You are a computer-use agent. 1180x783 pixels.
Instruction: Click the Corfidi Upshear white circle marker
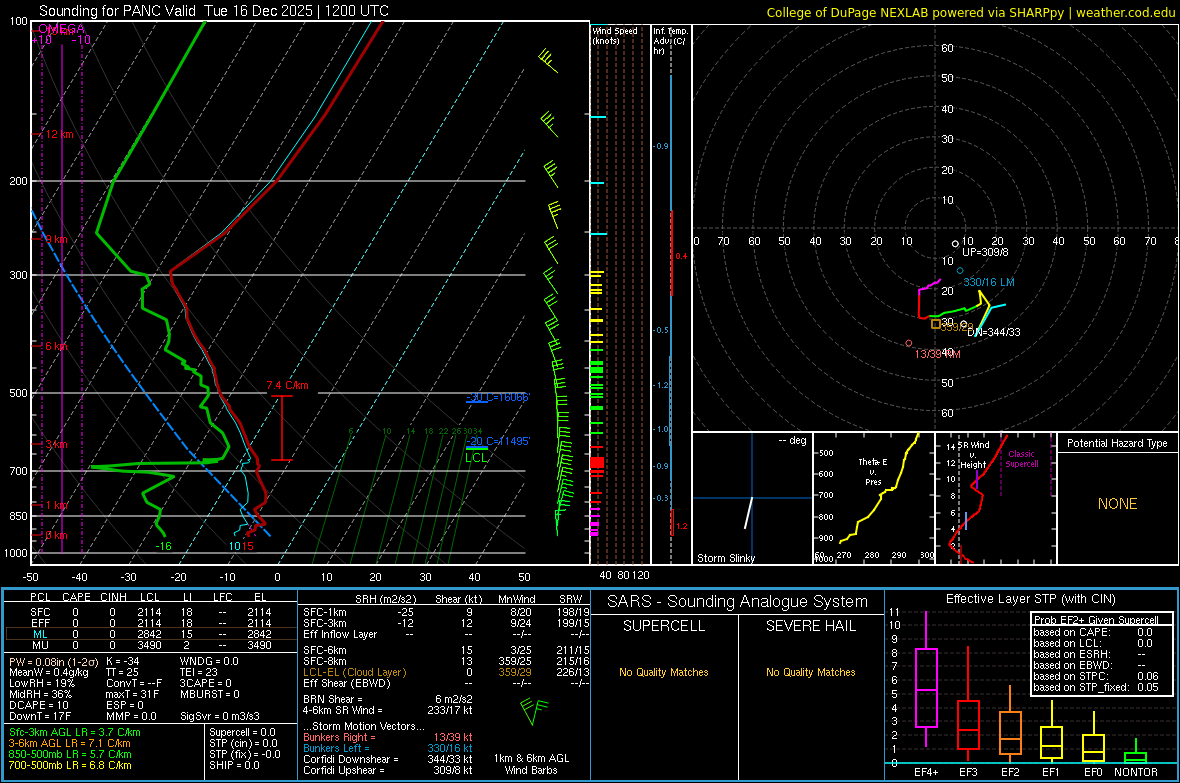tap(955, 244)
